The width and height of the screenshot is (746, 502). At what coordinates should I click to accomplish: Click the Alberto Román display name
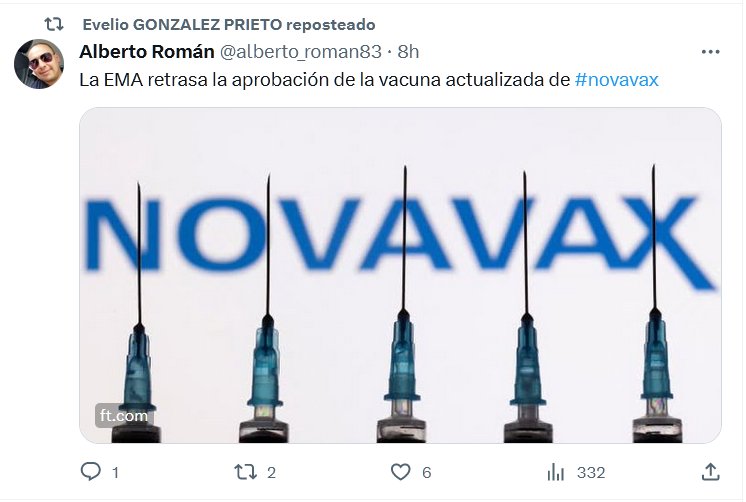[147, 51]
